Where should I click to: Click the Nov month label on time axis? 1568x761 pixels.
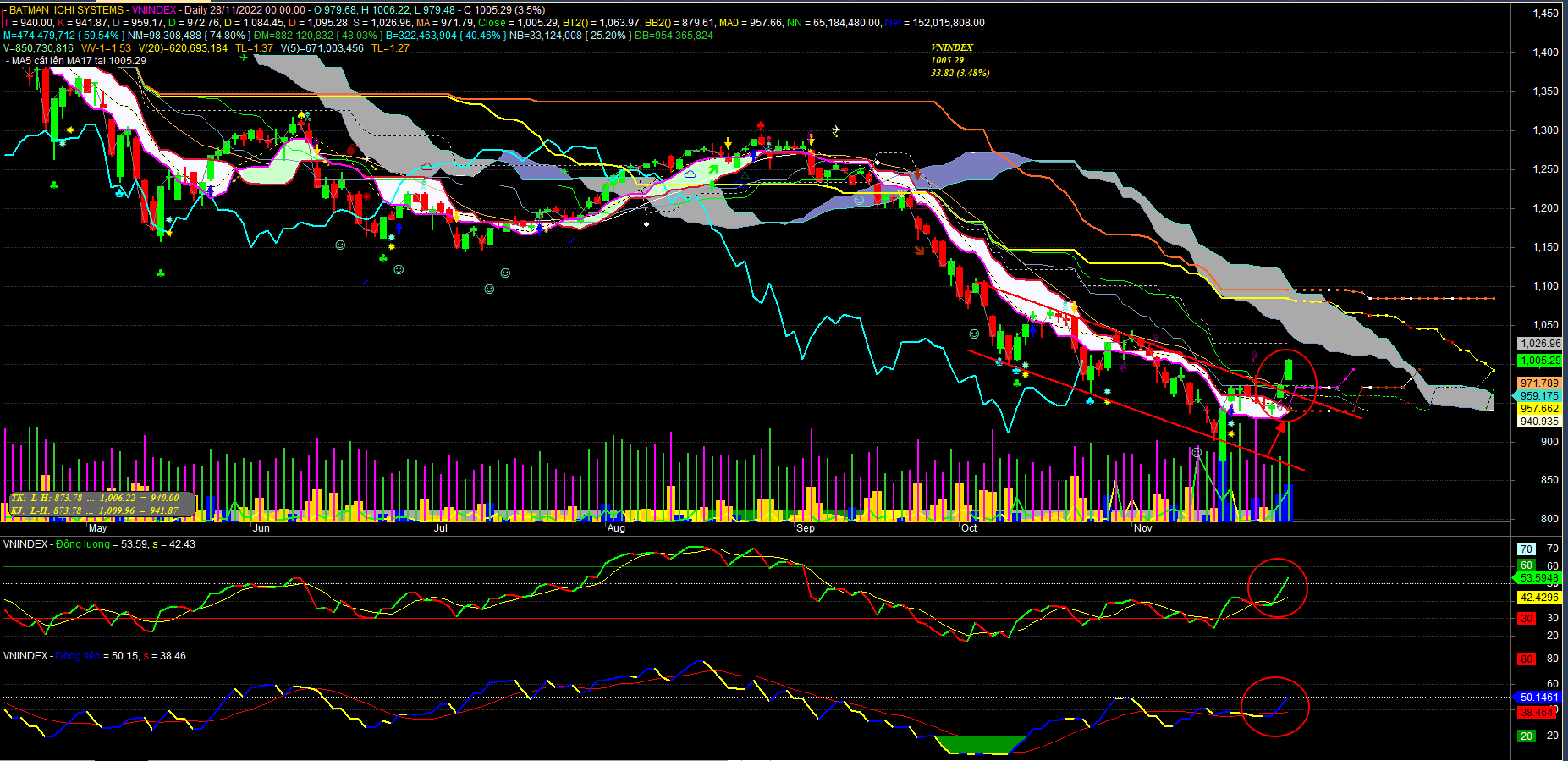click(x=1142, y=528)
